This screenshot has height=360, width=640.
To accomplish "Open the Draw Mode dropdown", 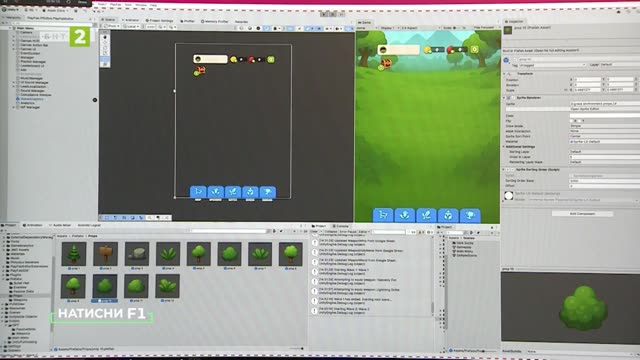I will pos(604,126).
